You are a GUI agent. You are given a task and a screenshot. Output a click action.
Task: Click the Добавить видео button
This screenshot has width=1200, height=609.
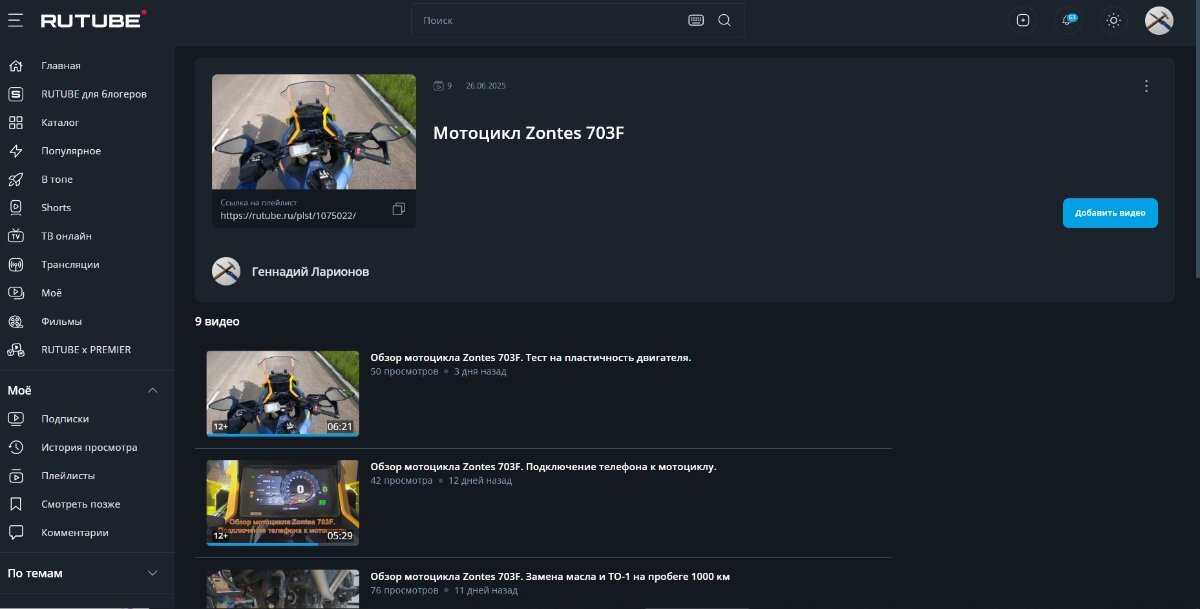point(1110,213)
